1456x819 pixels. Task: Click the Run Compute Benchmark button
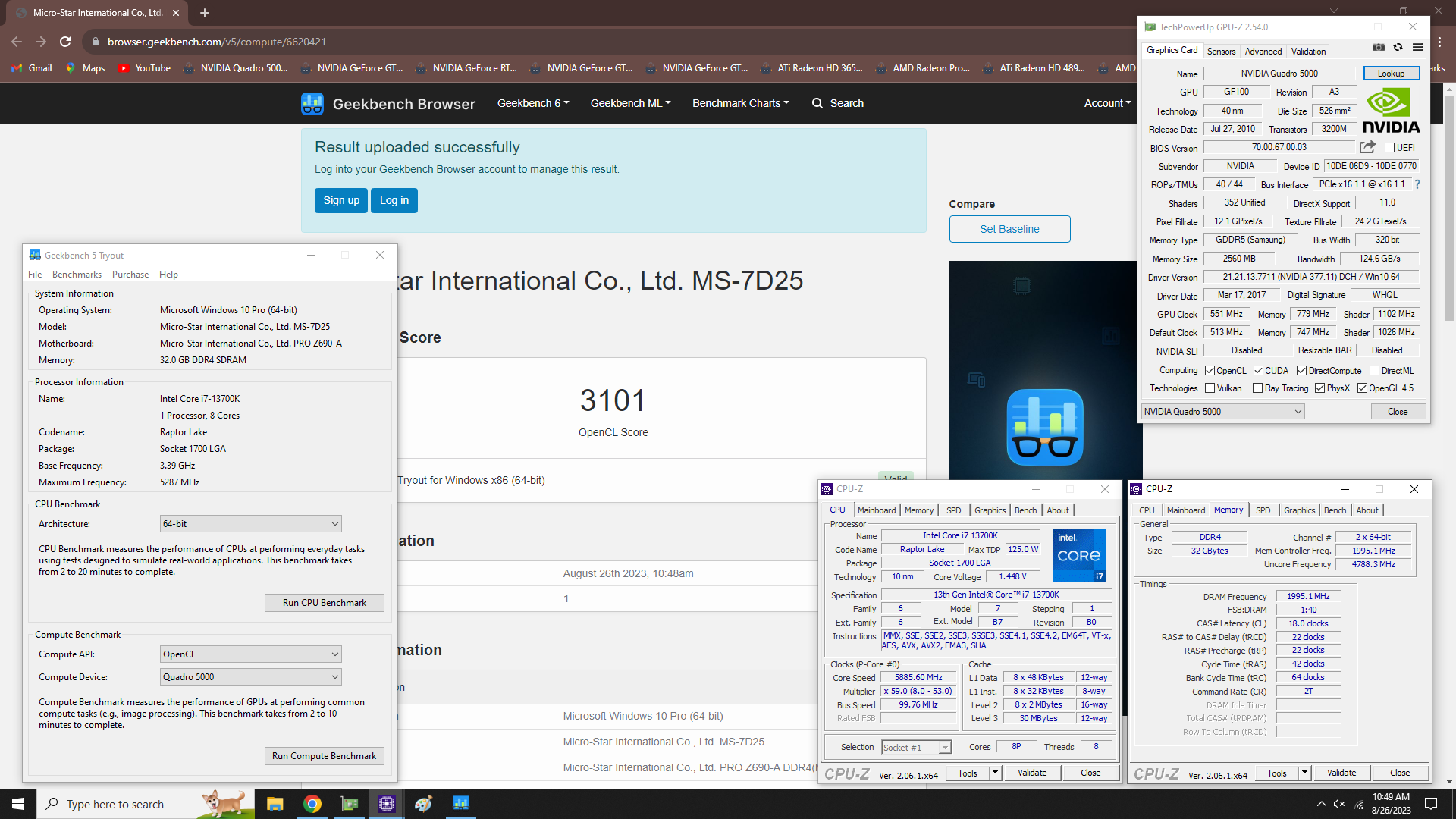coord(324,756)
